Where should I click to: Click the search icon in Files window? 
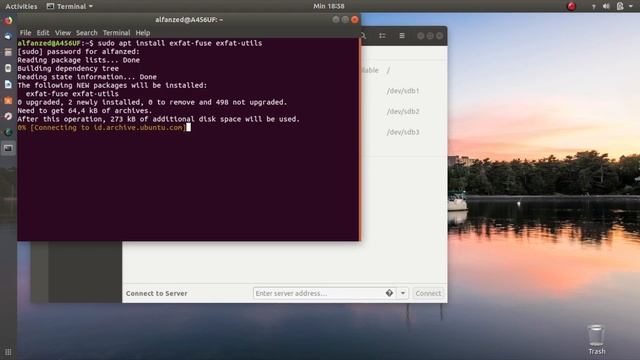[x=363, y=36]
